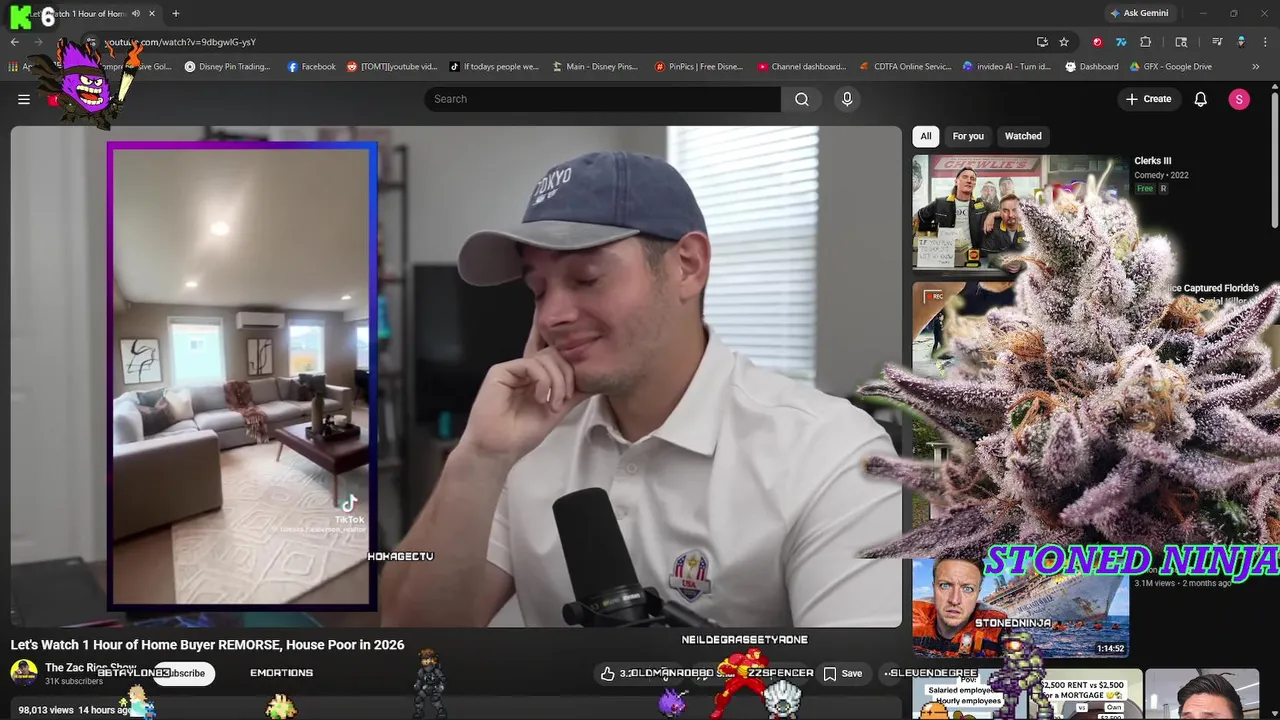
Task: Open the GFX - Google Drive bookmark
Action: [x=1171, y=67]
